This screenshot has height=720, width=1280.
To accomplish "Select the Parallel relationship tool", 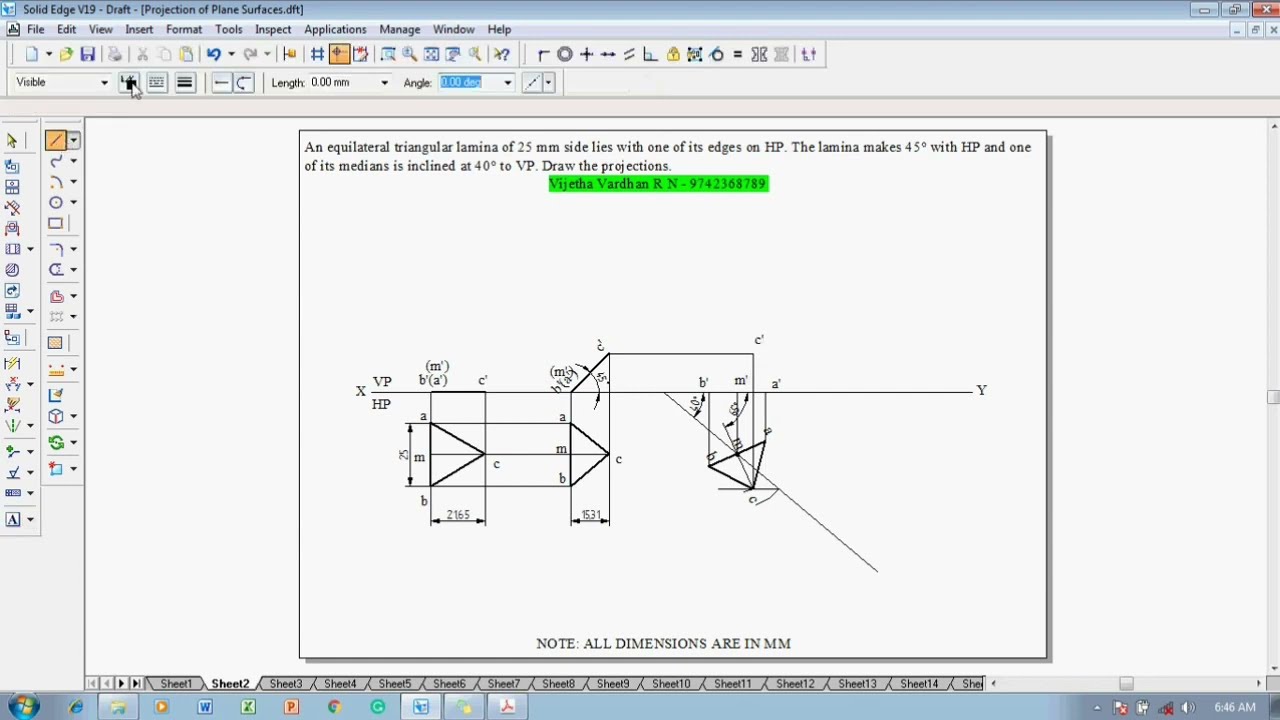I will pos(629,54).
